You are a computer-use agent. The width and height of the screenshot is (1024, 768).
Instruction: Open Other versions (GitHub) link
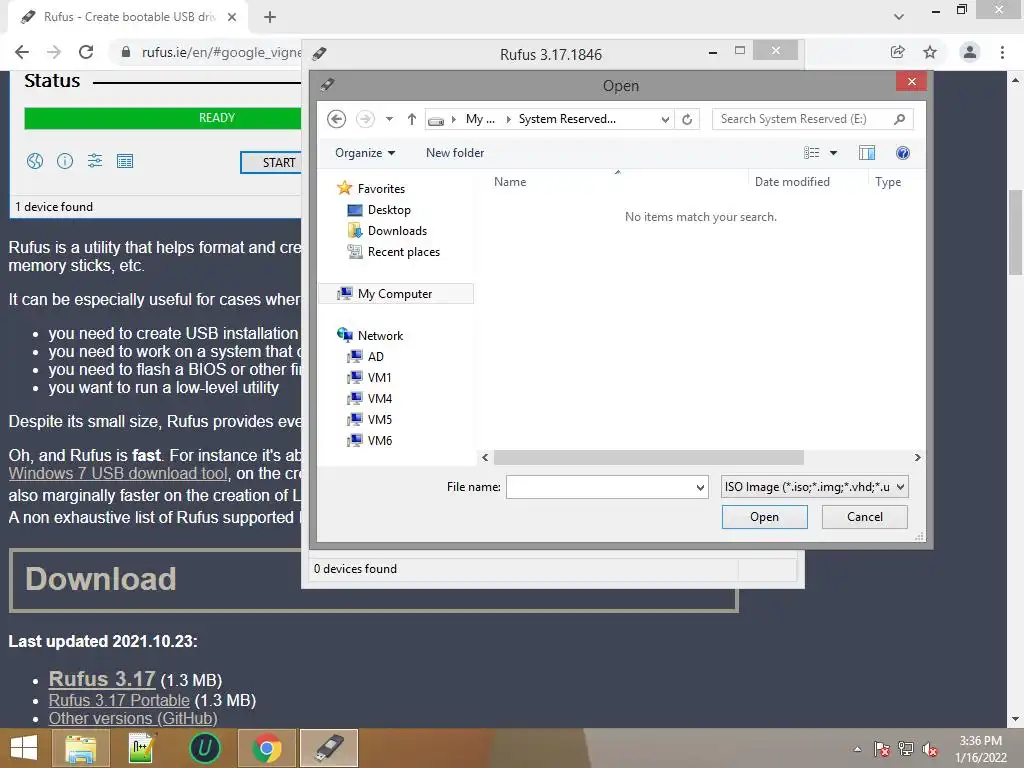coord(133,718)
